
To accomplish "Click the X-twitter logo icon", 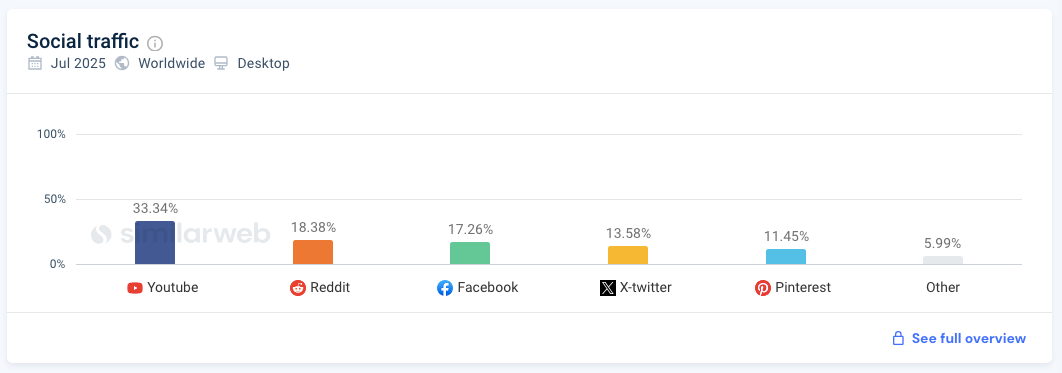I will point(608,288).
